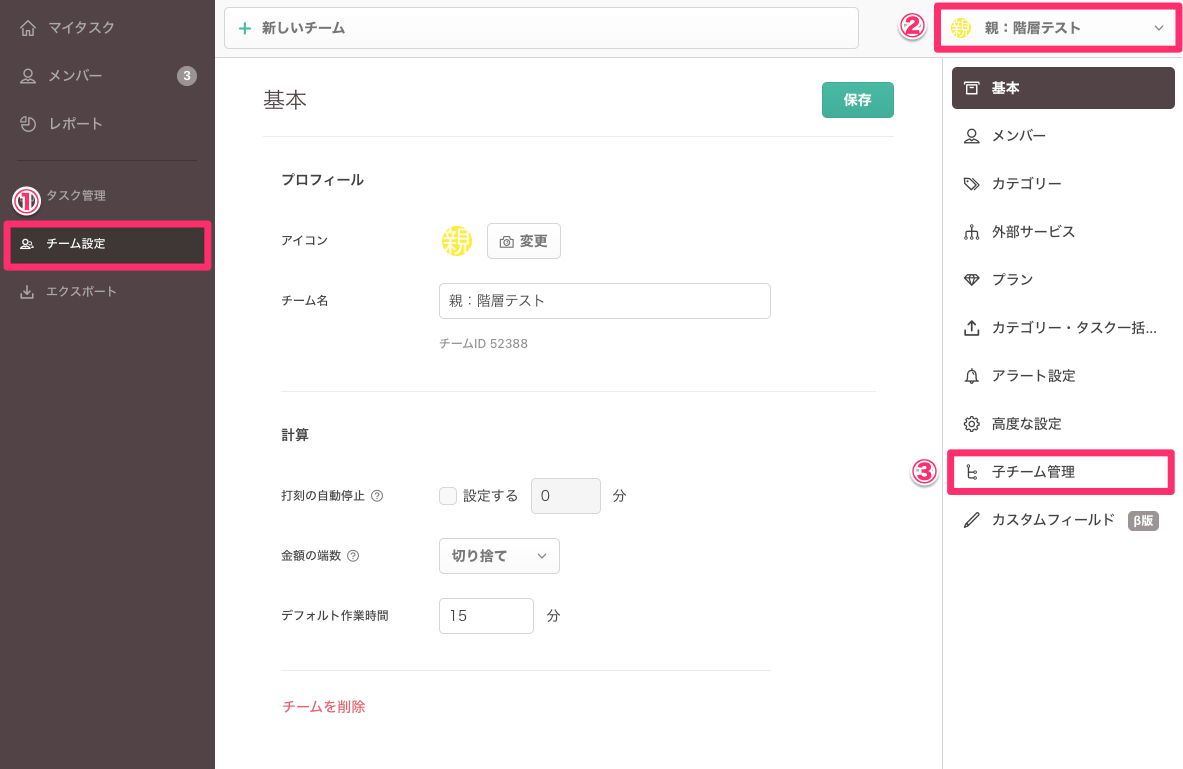Click the デフォルト作業時間 minutes field
Screen dimensions: 1183x769
(x=486, y=616)
